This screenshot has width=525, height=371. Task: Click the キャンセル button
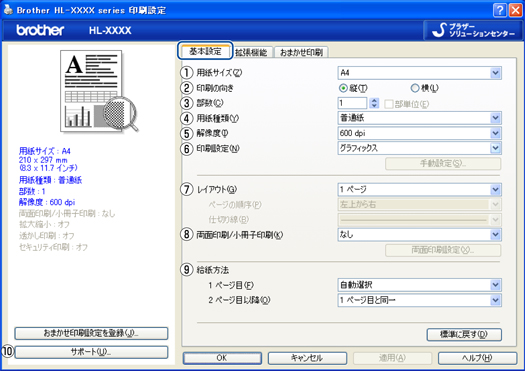click(307, 358)
